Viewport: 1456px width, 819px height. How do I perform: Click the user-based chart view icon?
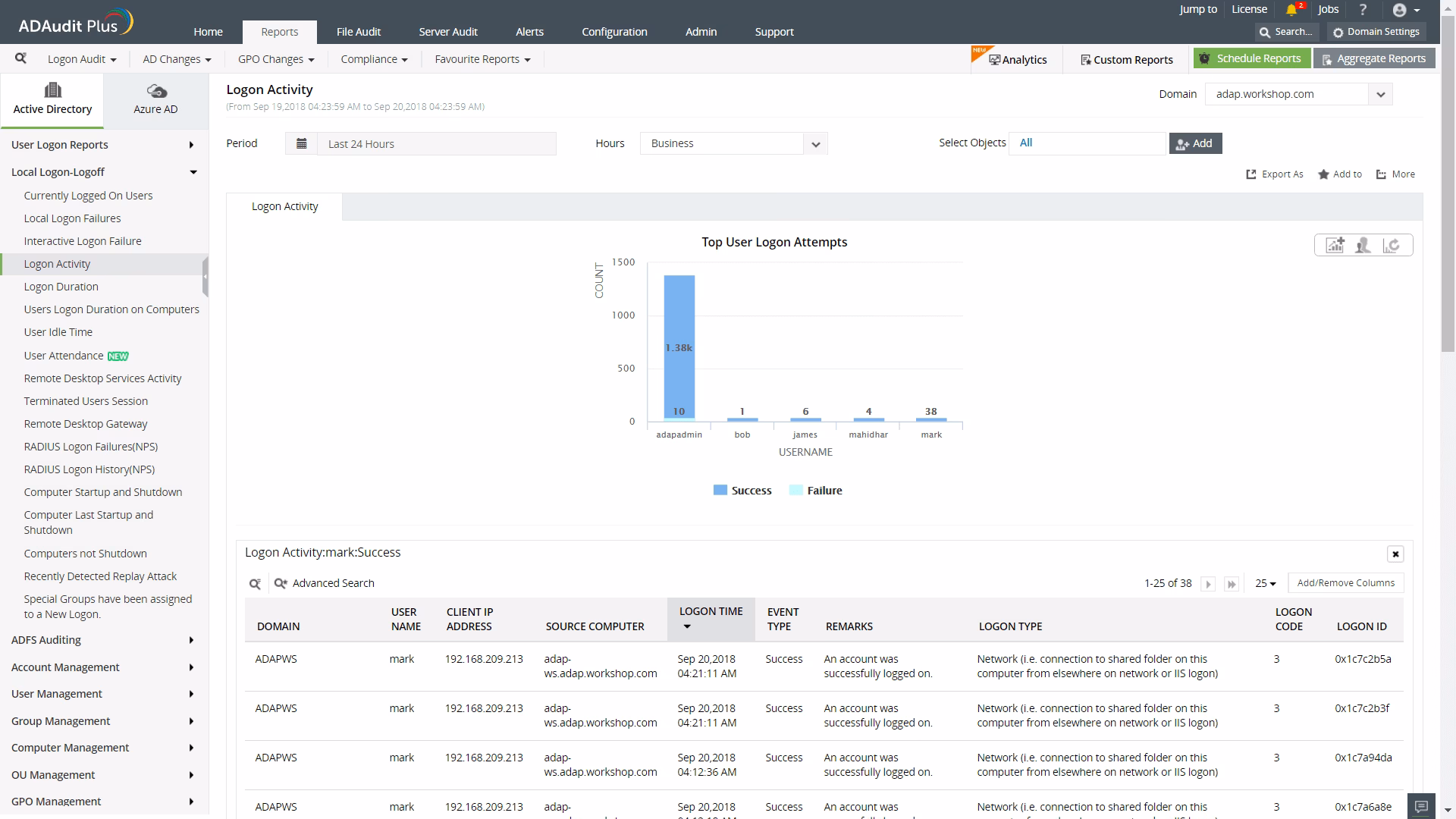[x=1363, y=245]
